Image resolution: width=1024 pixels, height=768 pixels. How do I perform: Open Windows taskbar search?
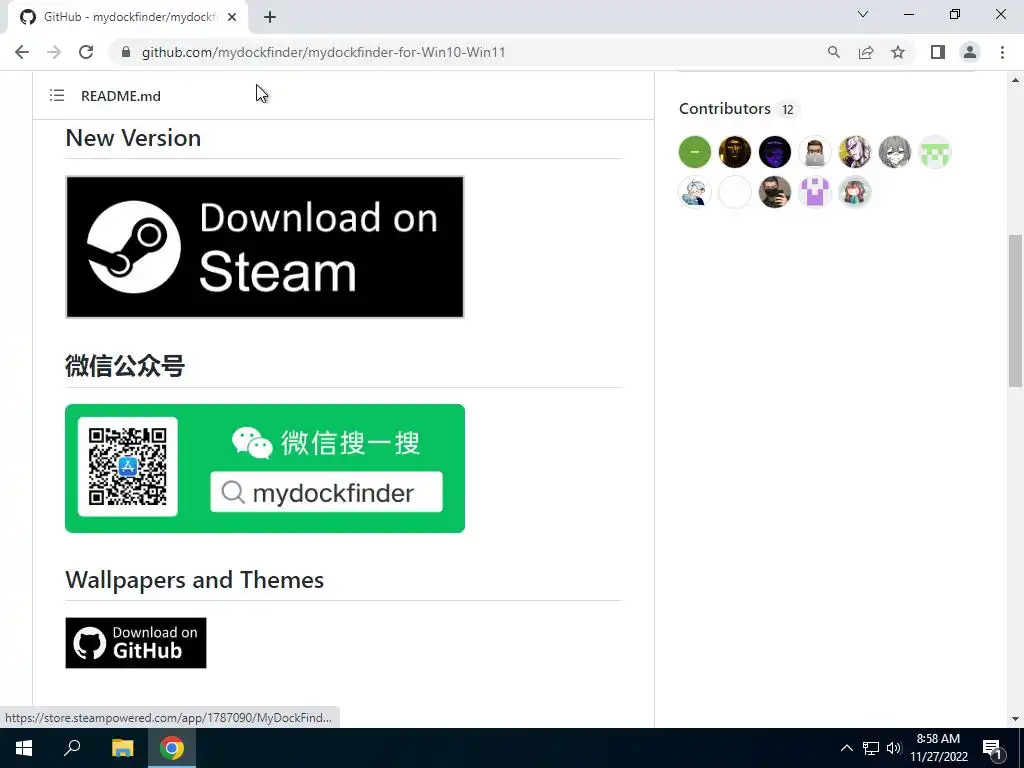tap(72, 748)
